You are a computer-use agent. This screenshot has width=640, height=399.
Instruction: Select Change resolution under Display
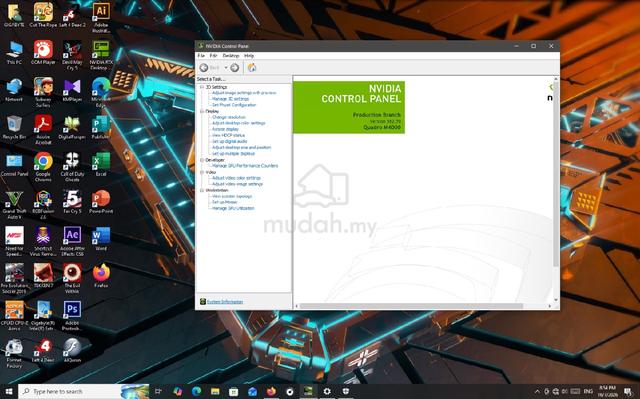tap(229, 117)
